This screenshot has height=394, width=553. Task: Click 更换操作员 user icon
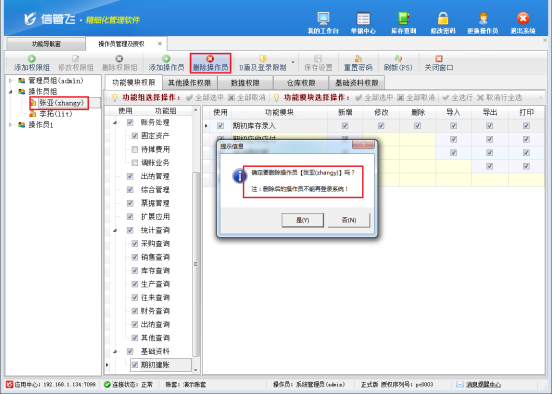click(x=483, y=18)
